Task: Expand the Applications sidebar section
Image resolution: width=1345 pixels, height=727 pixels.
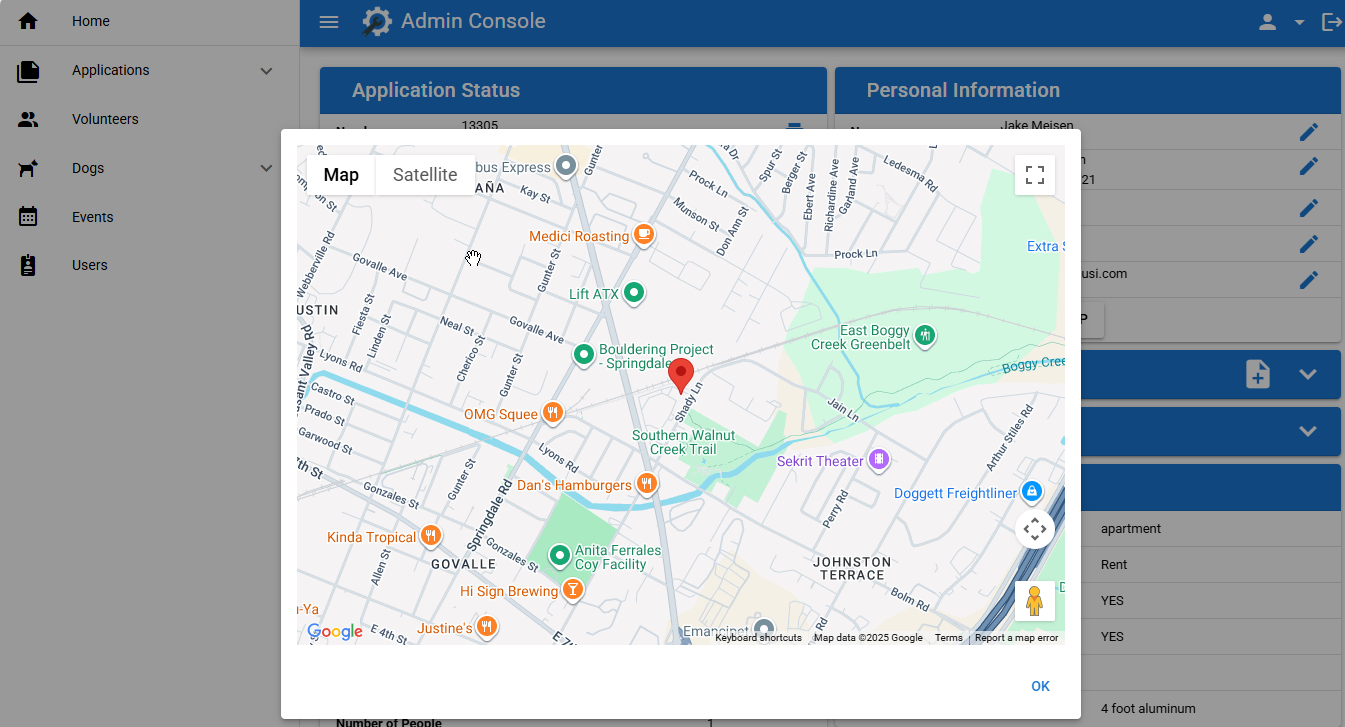Action: pyautogui.click(x=265, y=71)
